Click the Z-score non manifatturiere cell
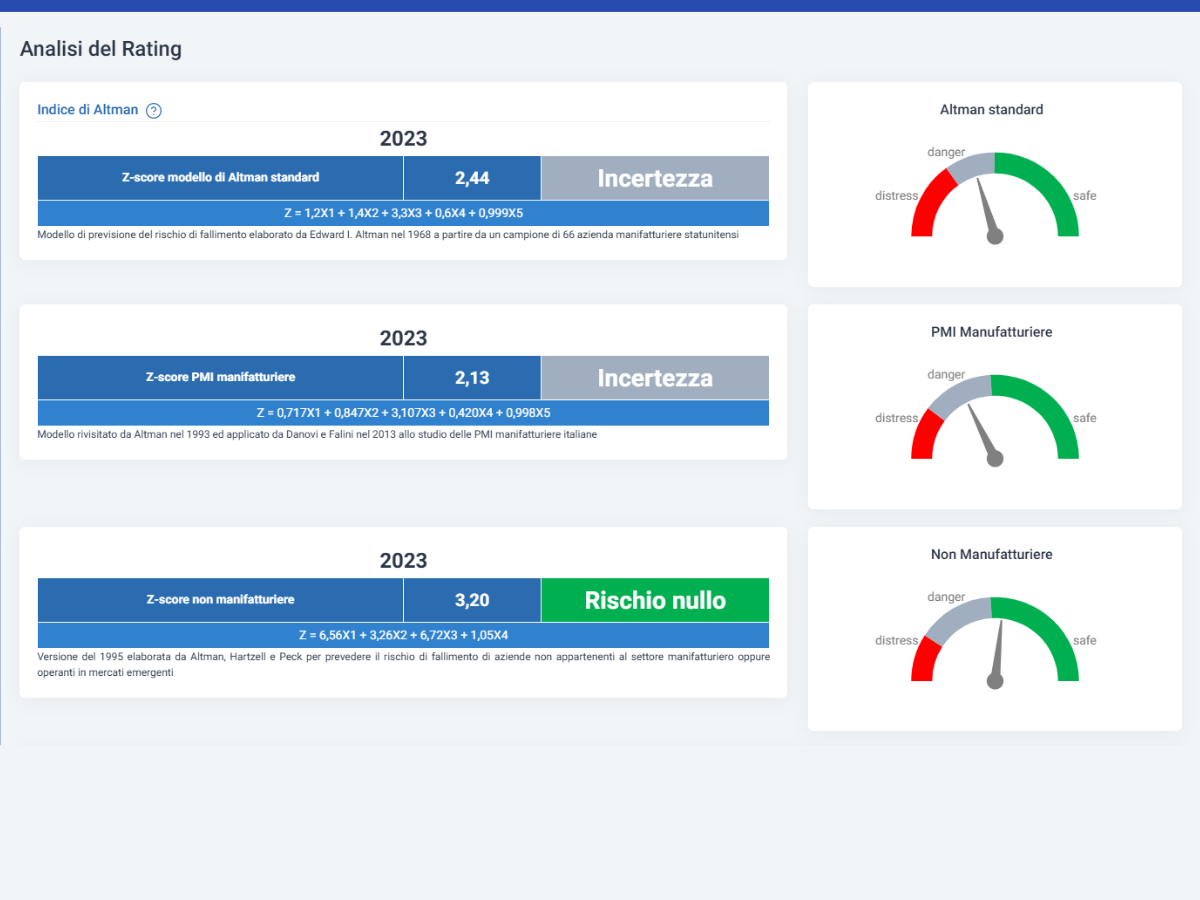1200x900 pixels. (221, 600)
